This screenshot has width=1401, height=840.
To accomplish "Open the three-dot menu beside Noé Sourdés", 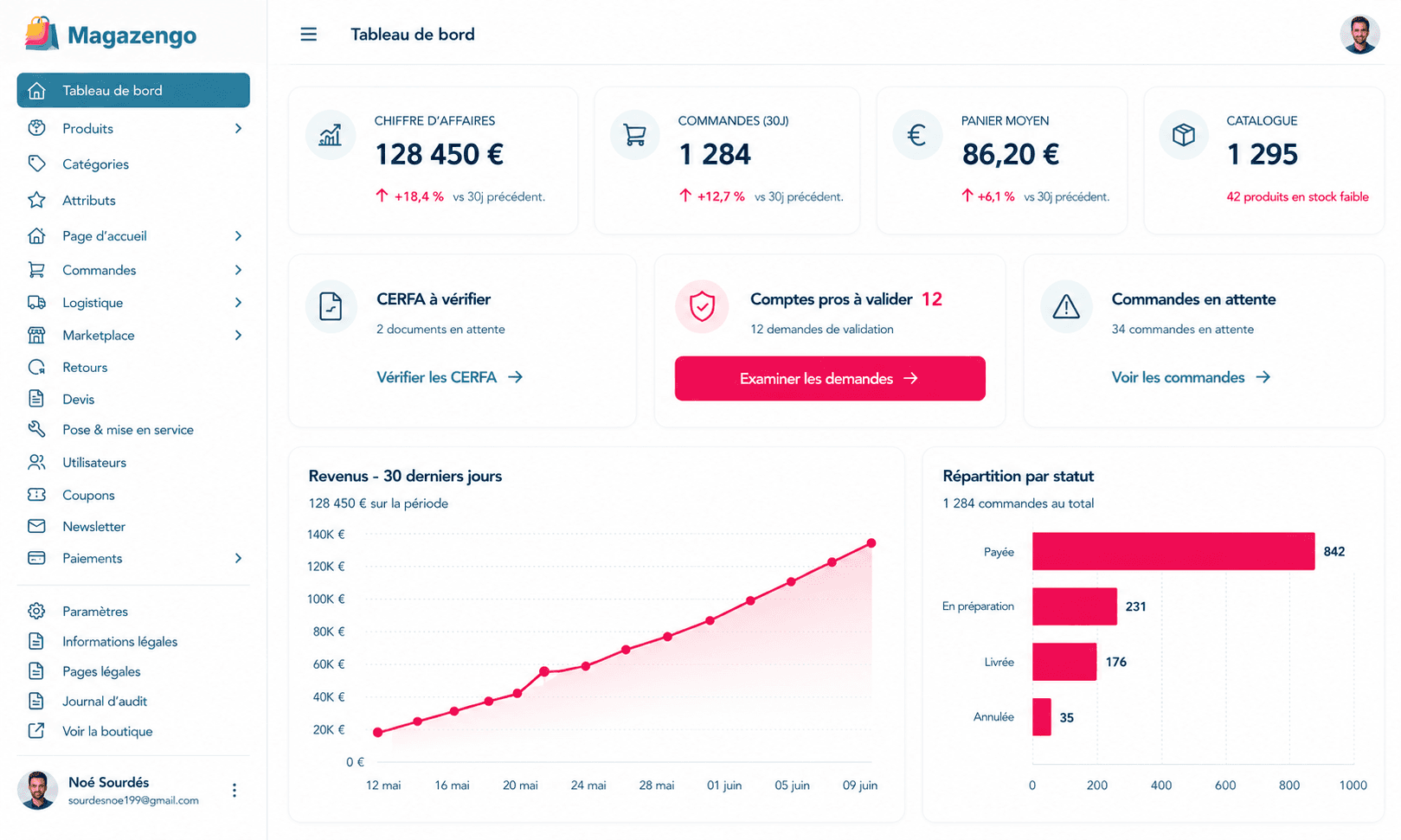I will tap(235, 790).
